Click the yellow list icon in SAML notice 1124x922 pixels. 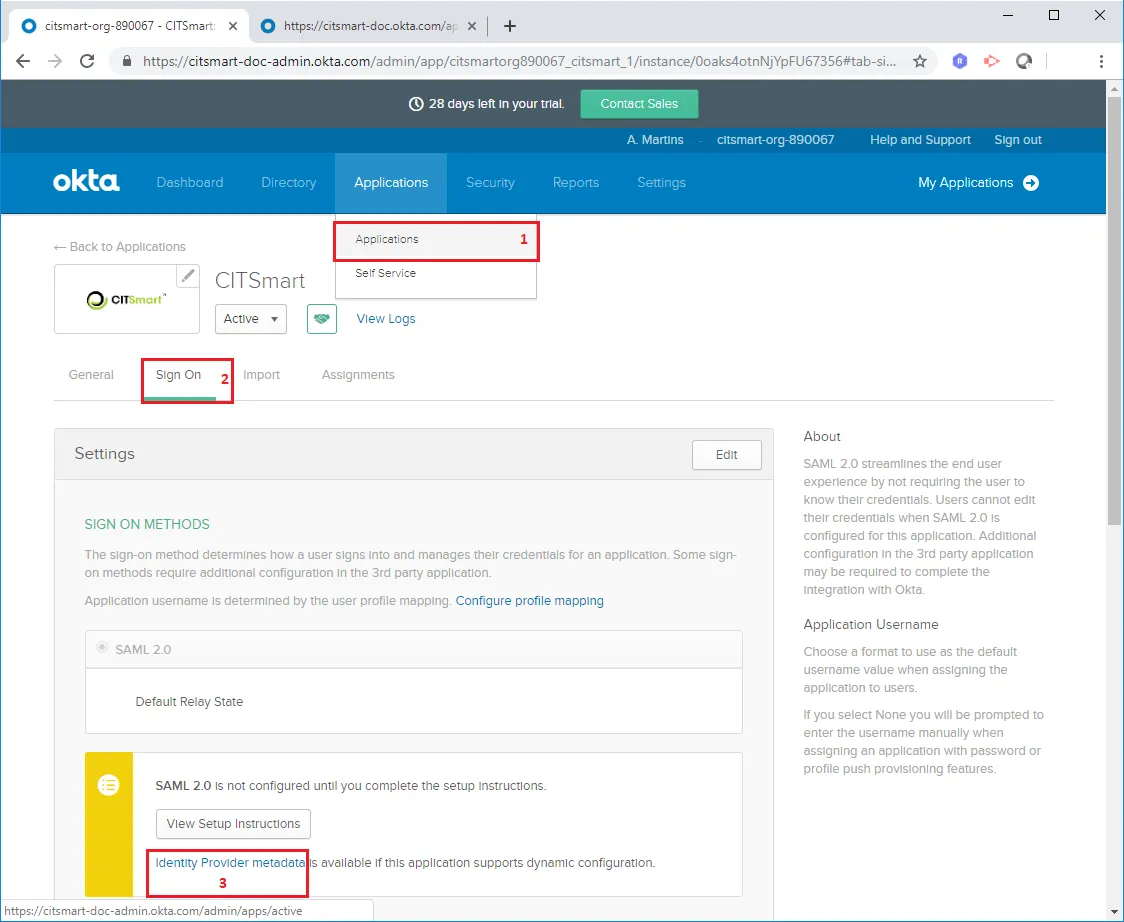108,784
